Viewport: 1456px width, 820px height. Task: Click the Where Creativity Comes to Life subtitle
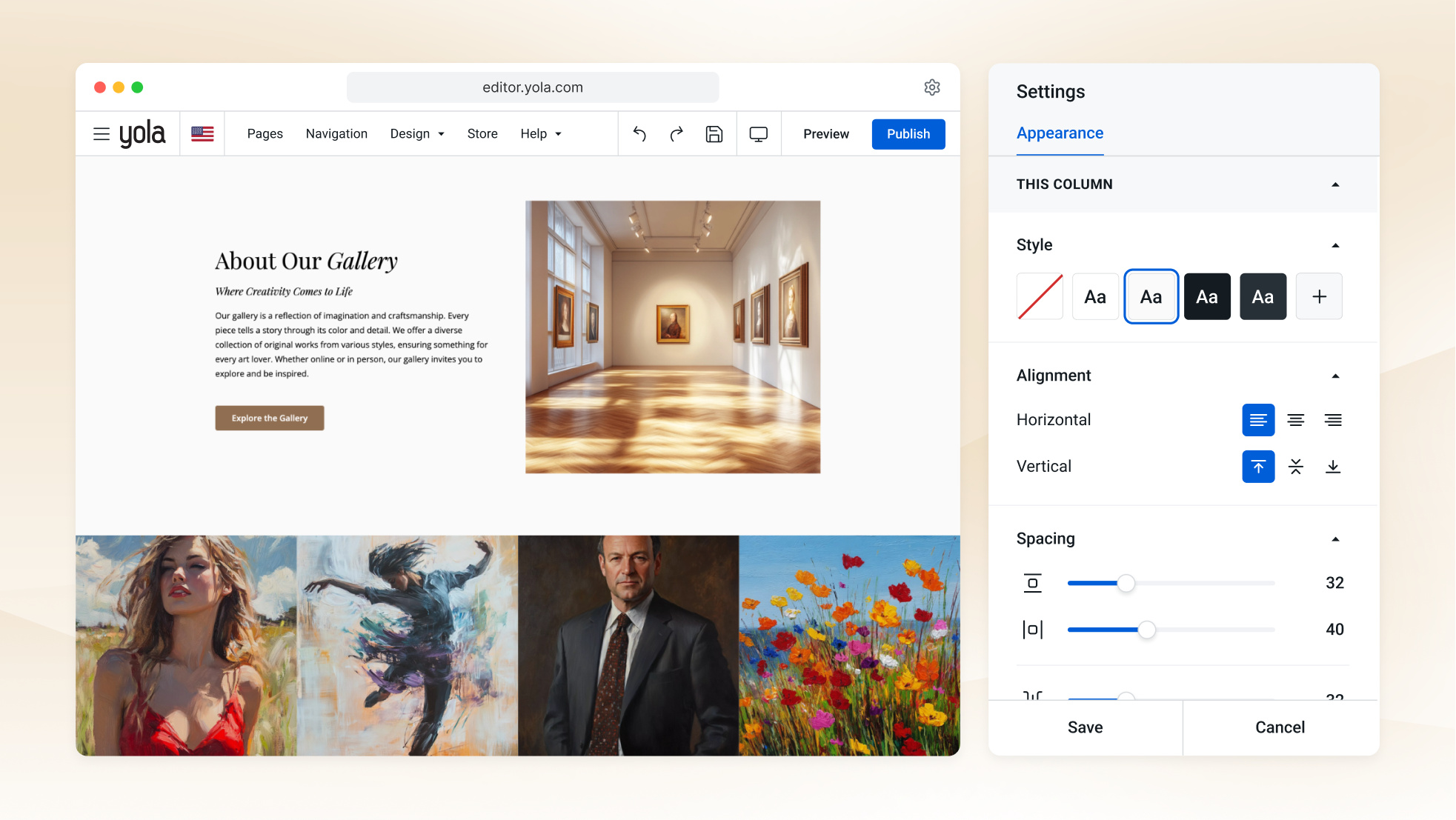(x=284, y=292)
